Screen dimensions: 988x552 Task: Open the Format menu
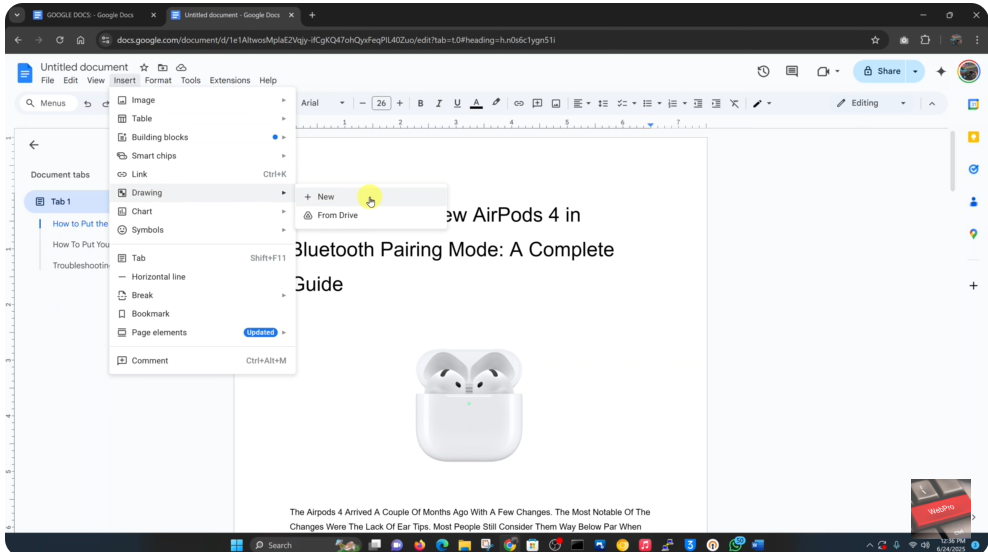tap(158, 81)
